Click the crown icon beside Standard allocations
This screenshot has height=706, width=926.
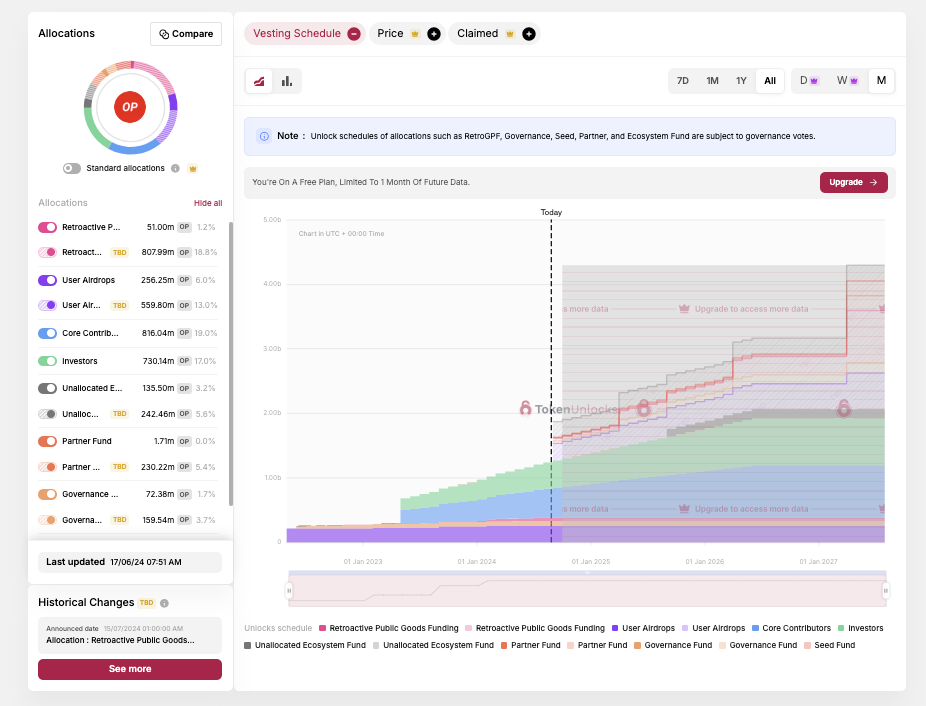point(193,168)
